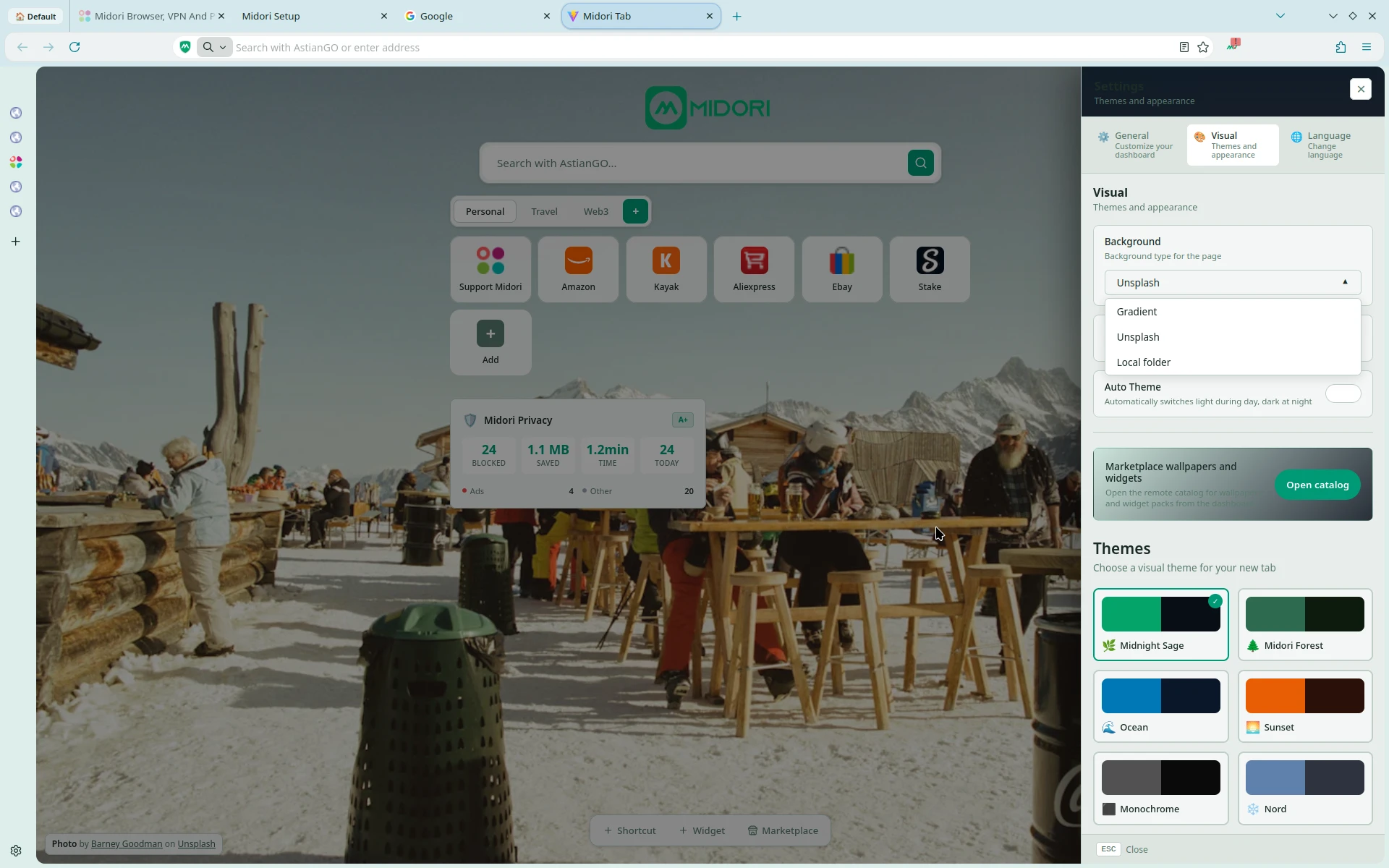Select the Midnight Sage theme
1389x868 pixels.
point(1160,624)
